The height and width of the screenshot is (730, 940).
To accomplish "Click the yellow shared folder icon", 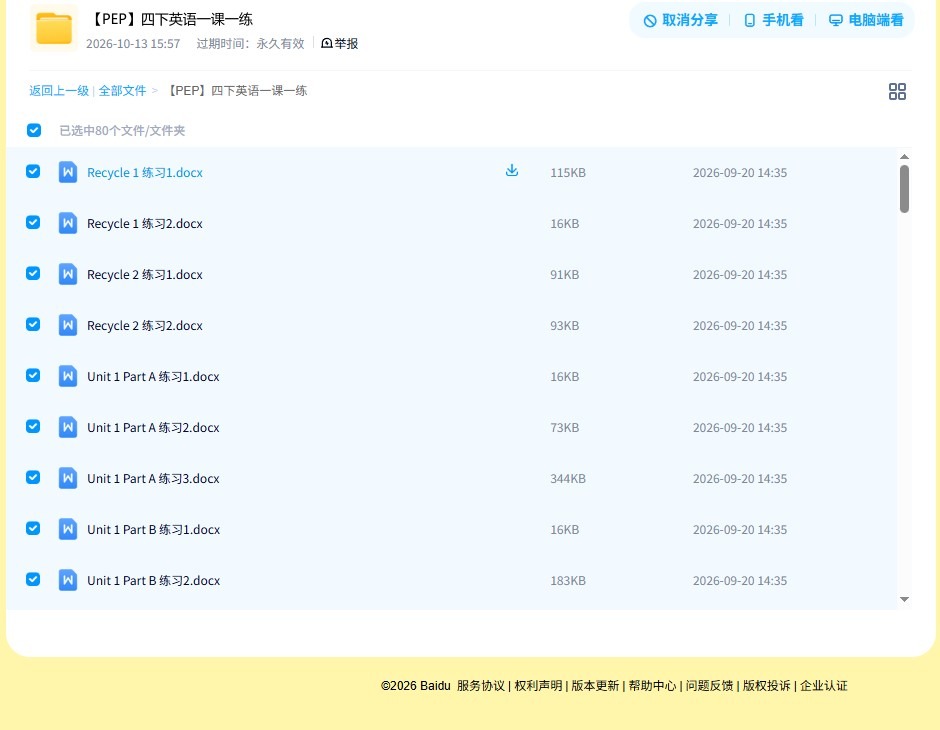I will (54, 28).
